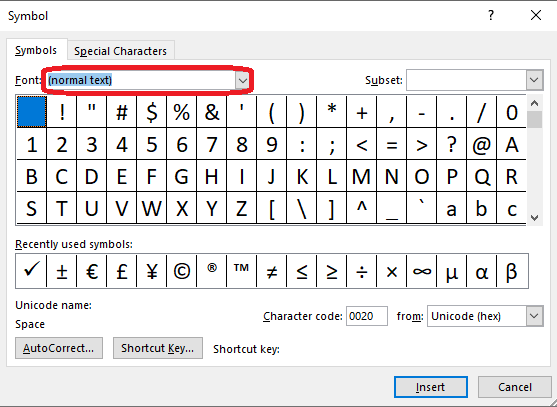The width and height of the screenshot is (557, 407).
Task: Select the caret character cell
Action: [361, 208]
